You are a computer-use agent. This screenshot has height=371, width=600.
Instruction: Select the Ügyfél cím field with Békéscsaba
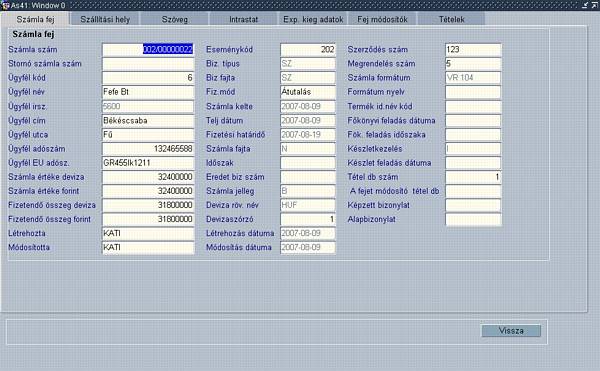pos(148,120)
